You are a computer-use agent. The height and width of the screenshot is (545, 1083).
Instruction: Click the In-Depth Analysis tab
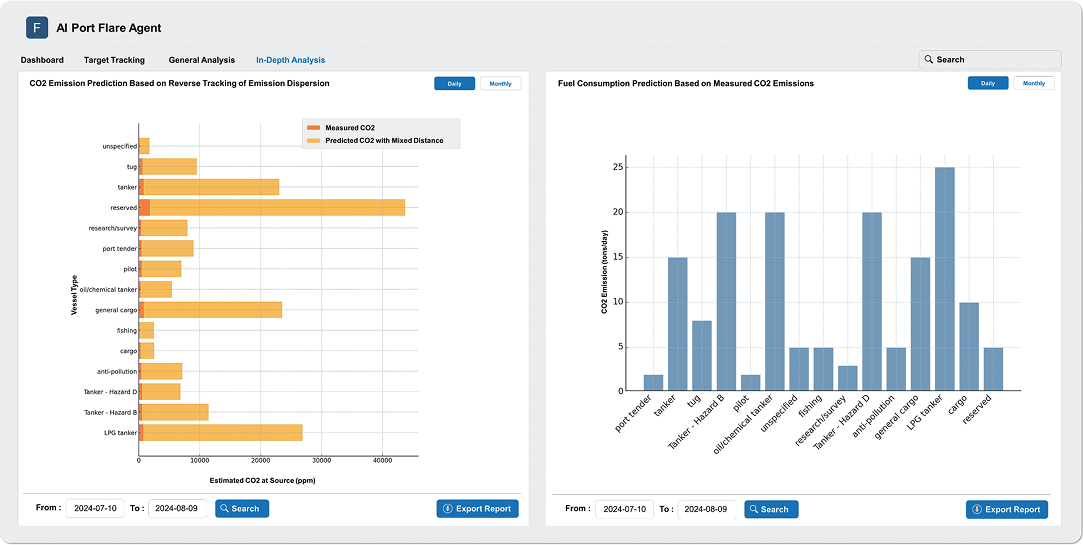click(x=290, y=60)
